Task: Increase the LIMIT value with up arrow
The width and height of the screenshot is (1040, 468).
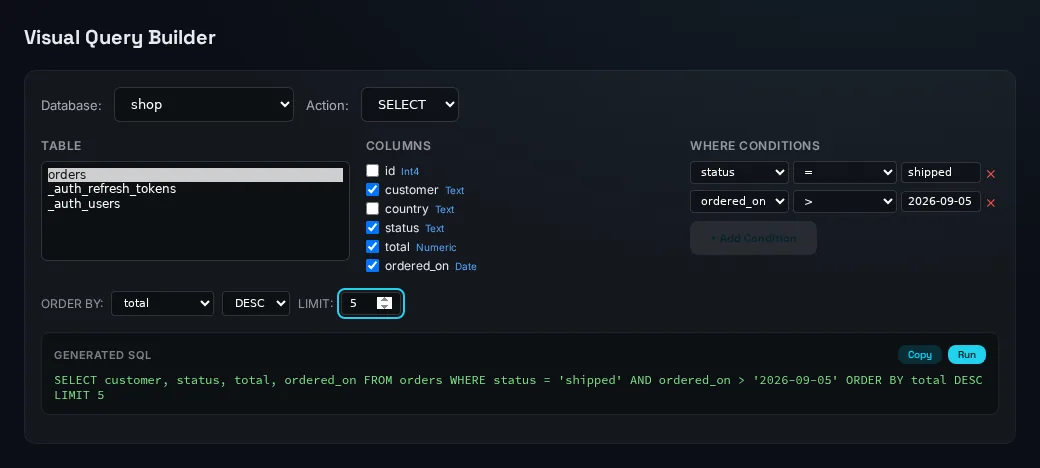Action: pos(385,300)
